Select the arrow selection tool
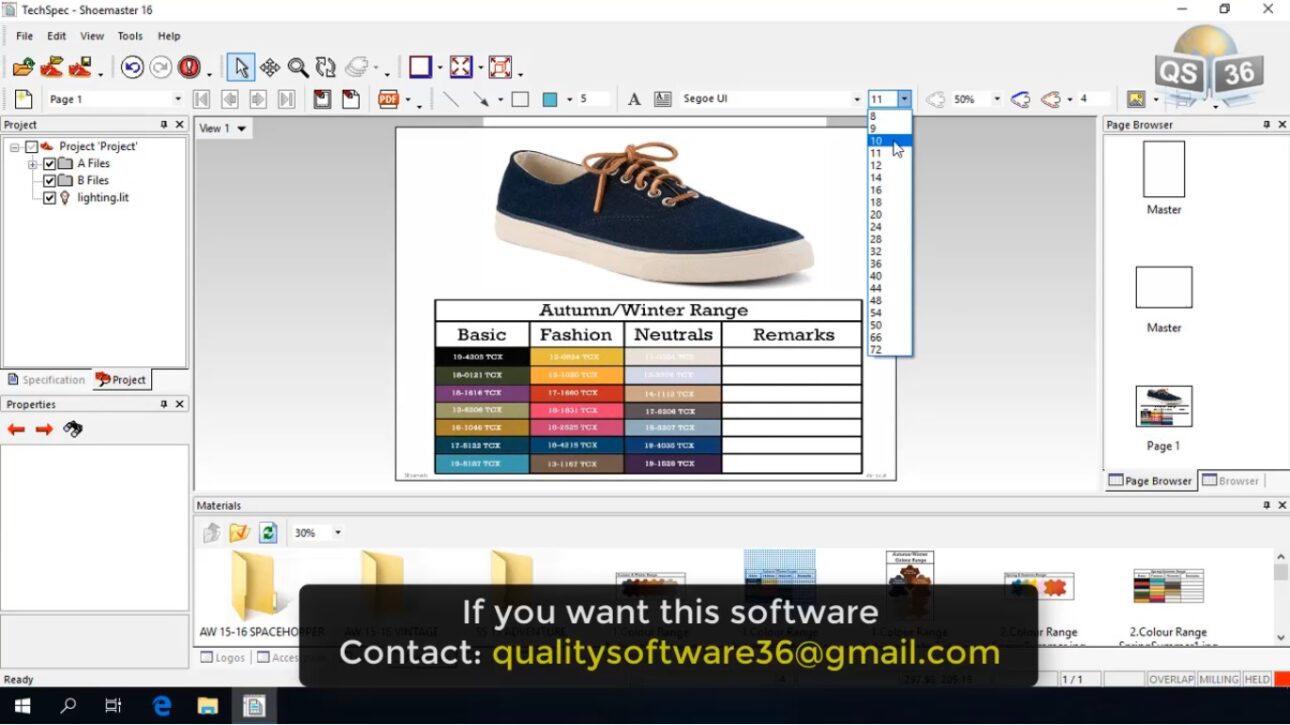The height and width of the screenshot is (725, 1290). coord(240,67)
